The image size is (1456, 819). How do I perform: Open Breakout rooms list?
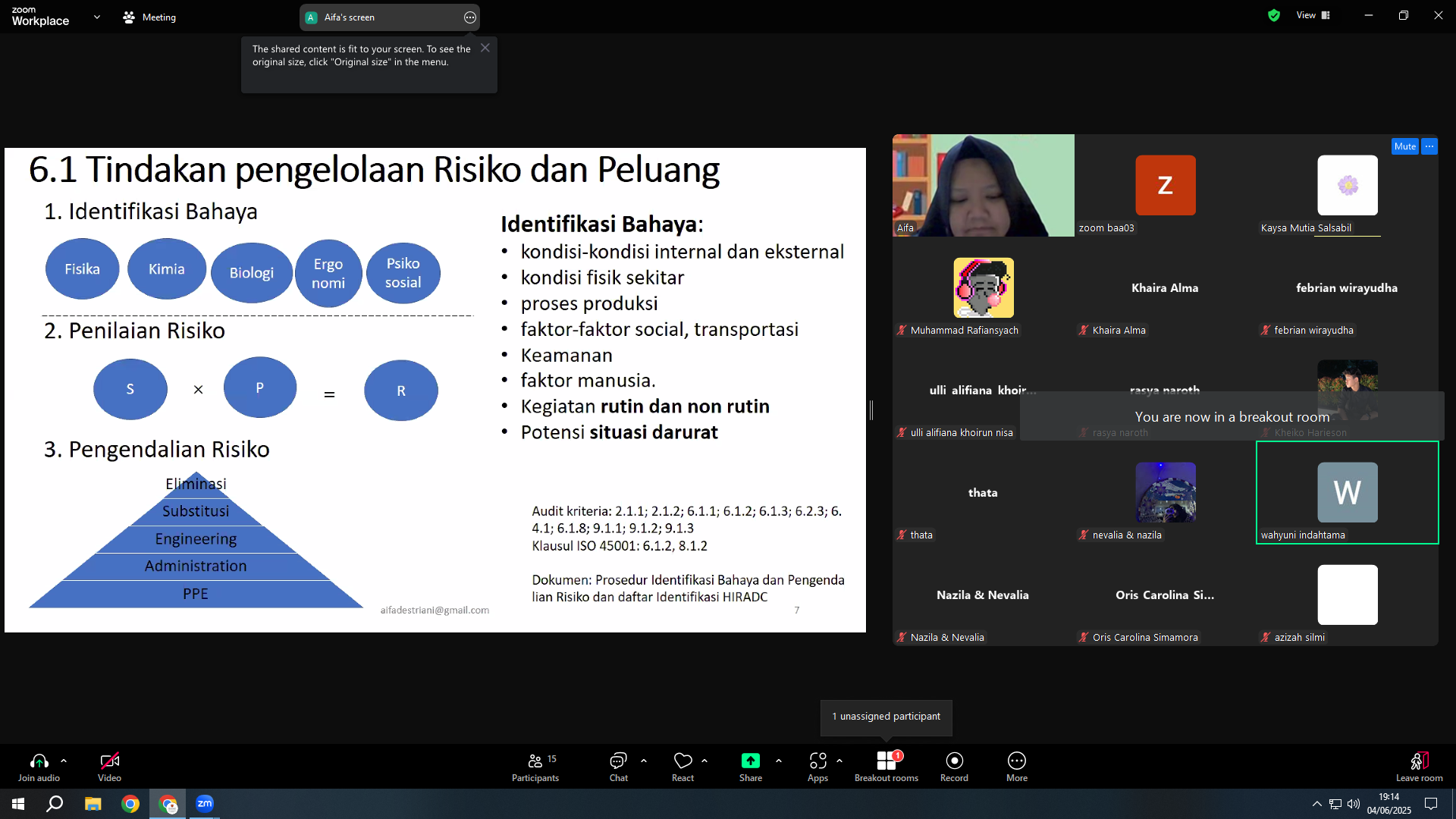pyautogui.click(x=886, y=767)
